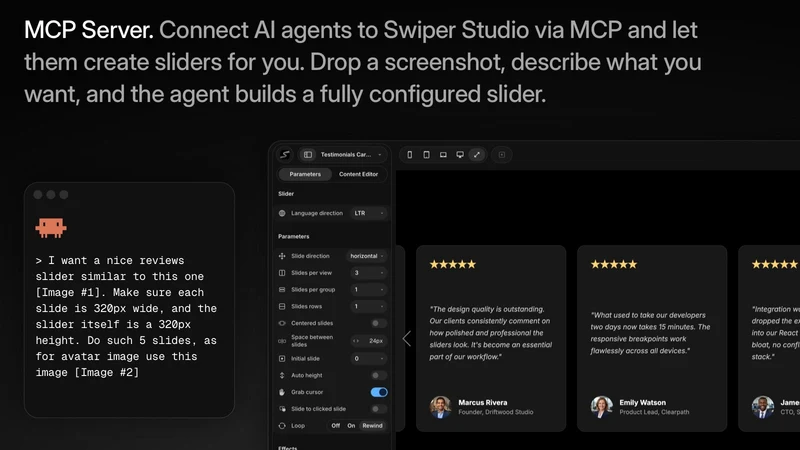
Task: Click the Initial slide icon
Action: pyautogui.click(x=282, y=359)
